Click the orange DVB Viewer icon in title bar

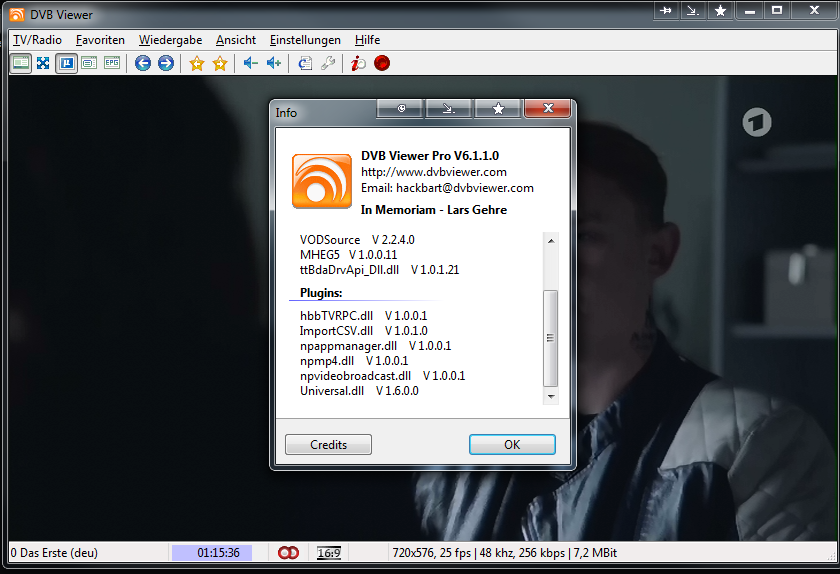pos(17,14)
